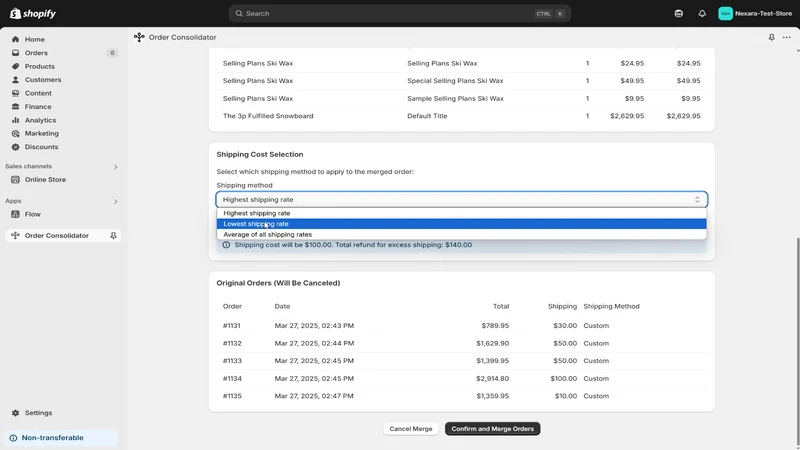This screenshot has width=800, height=450.
Task: Choose Lowest shipping rate option
Action: 462,224
